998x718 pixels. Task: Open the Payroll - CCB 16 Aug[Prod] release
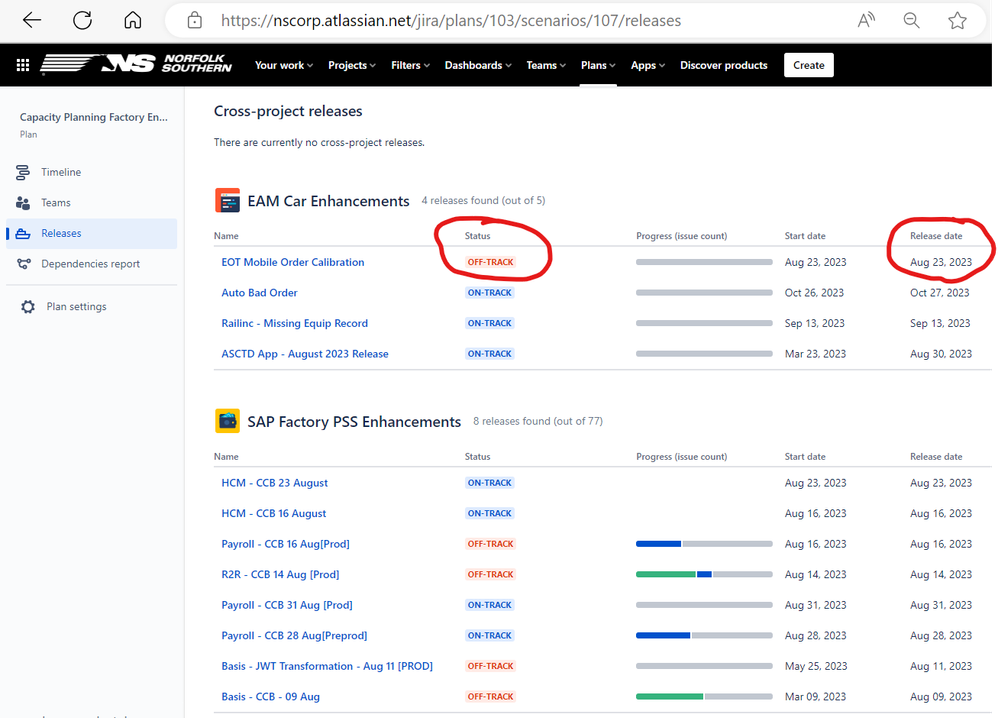[x=285, y=544]
